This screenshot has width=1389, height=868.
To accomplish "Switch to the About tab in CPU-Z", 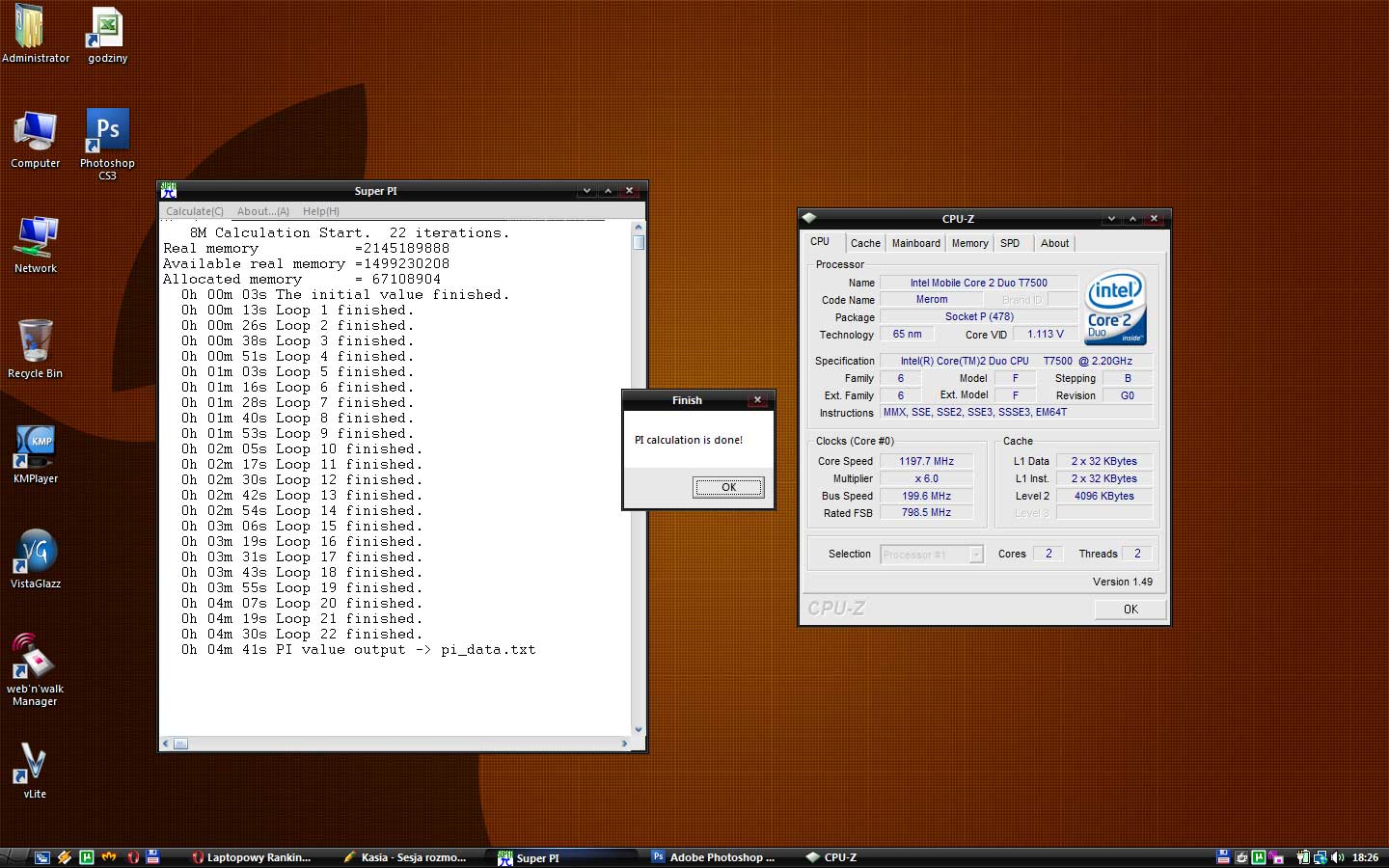I will [1054, 243].
